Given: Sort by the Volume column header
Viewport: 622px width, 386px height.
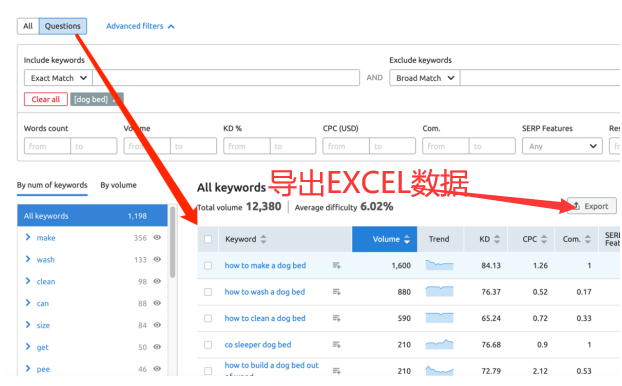Looking at the screenshot, I should (384, 239).
